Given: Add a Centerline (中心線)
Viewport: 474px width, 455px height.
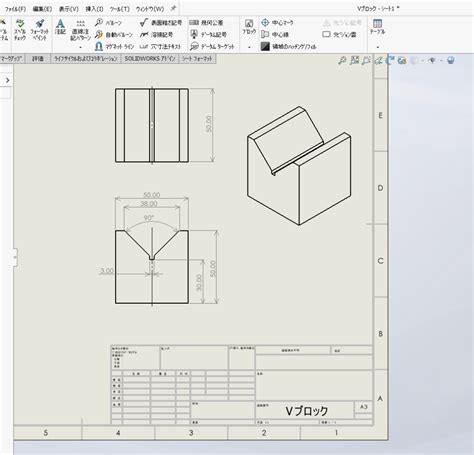Looking at the screenshot, I should point(275,35).
